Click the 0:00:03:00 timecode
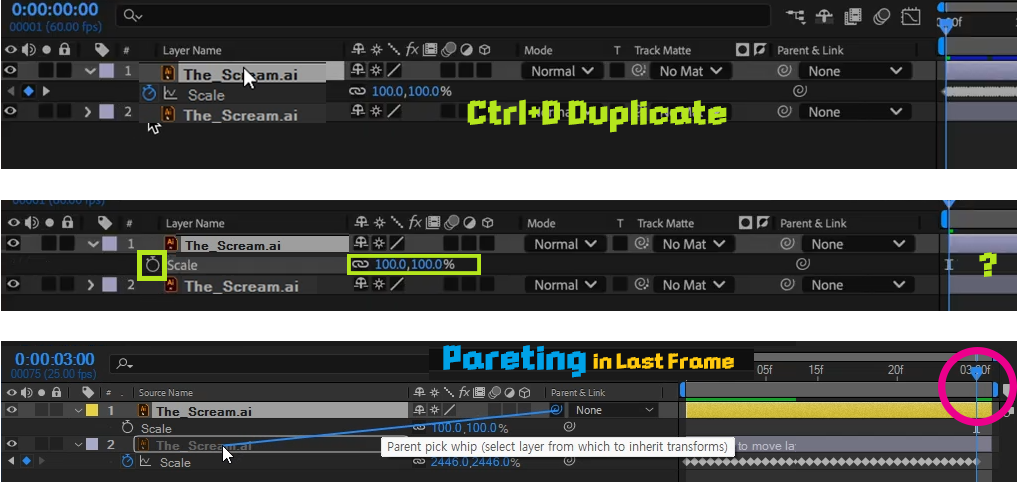The image size is (1017, 482). (54, 359)
